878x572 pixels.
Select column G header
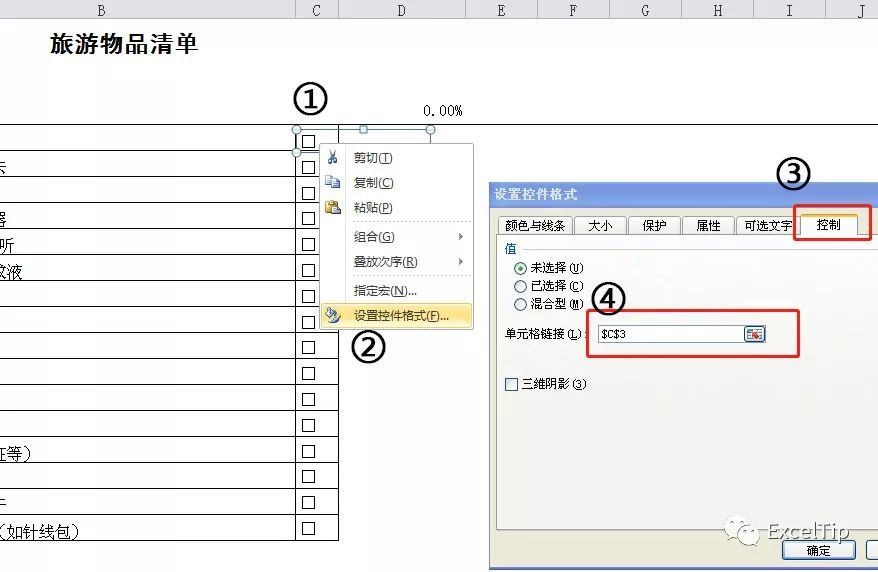point(645,10)
